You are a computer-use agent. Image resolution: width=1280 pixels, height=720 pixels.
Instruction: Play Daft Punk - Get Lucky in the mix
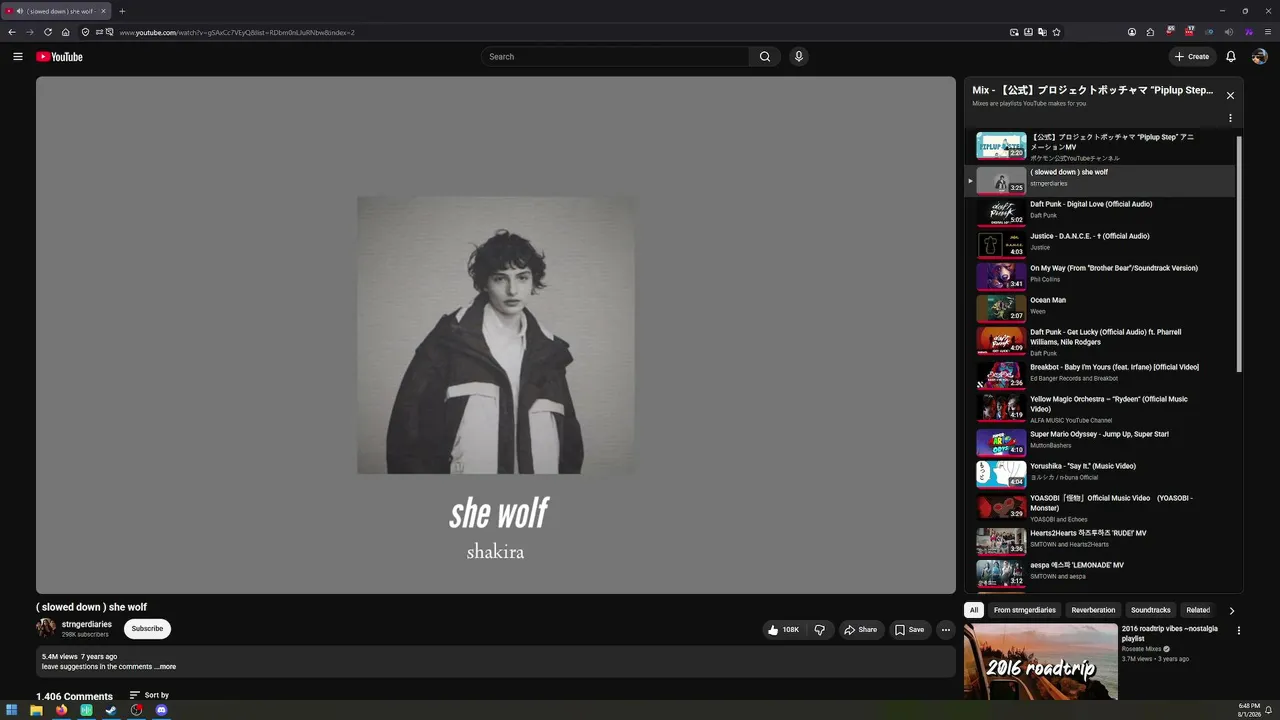point(1100,342)
